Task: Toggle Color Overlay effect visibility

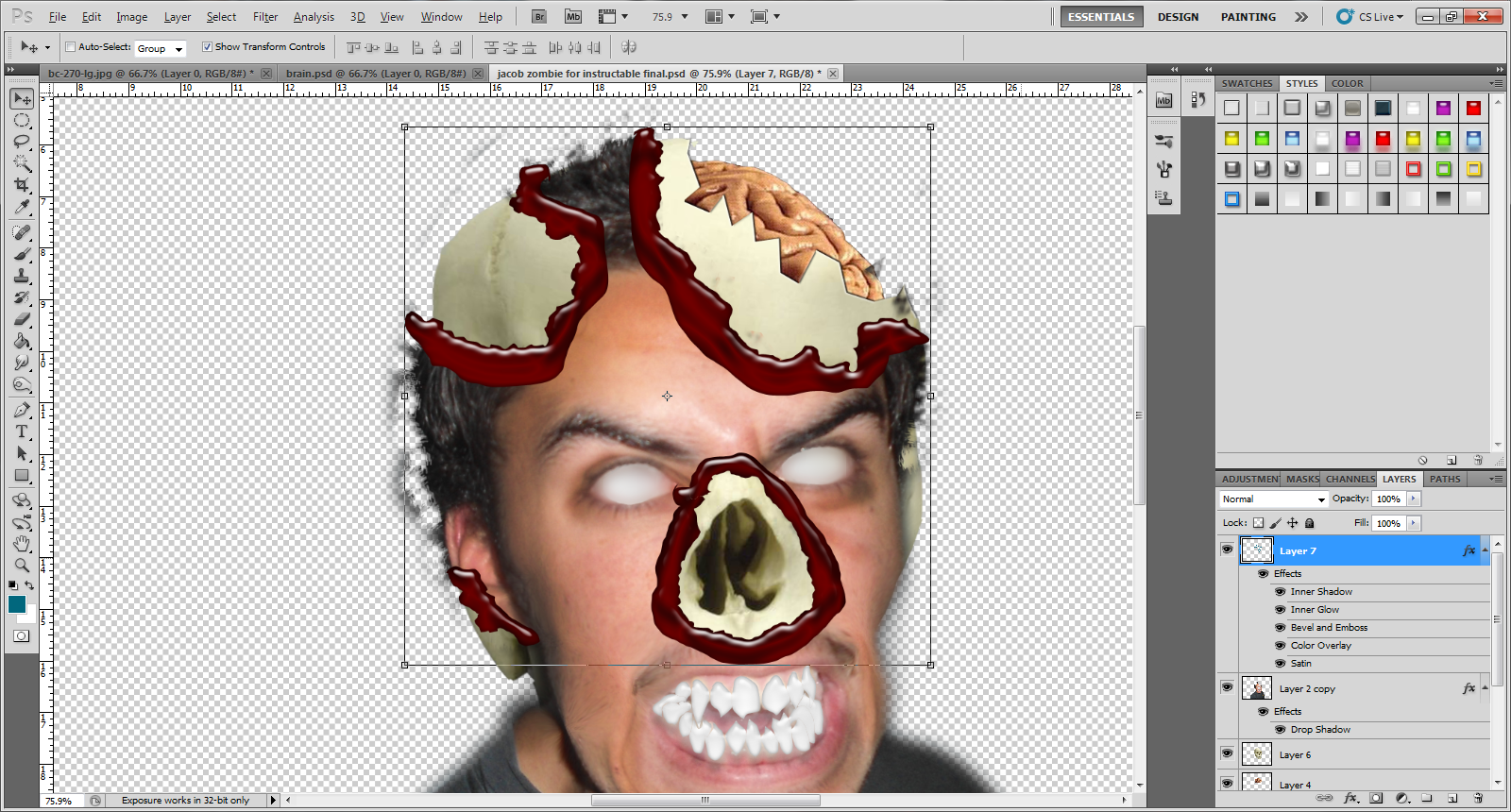Action: (x=1281, y=646)
